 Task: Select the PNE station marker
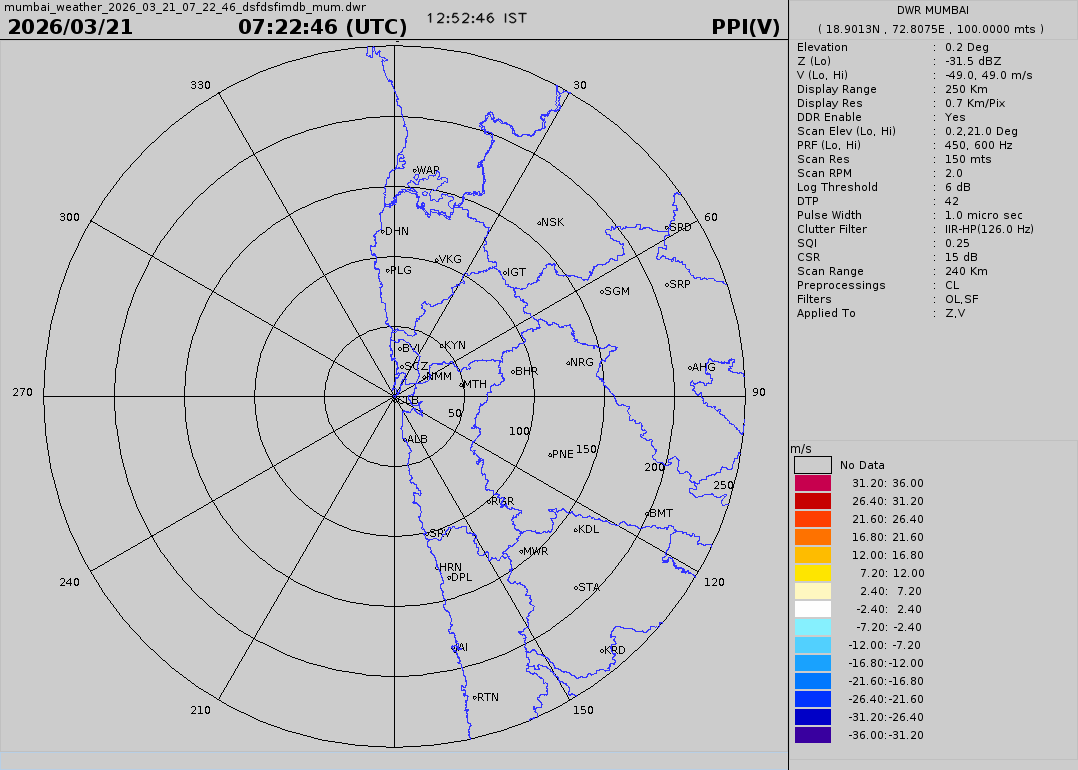click(x=551, y=454)
